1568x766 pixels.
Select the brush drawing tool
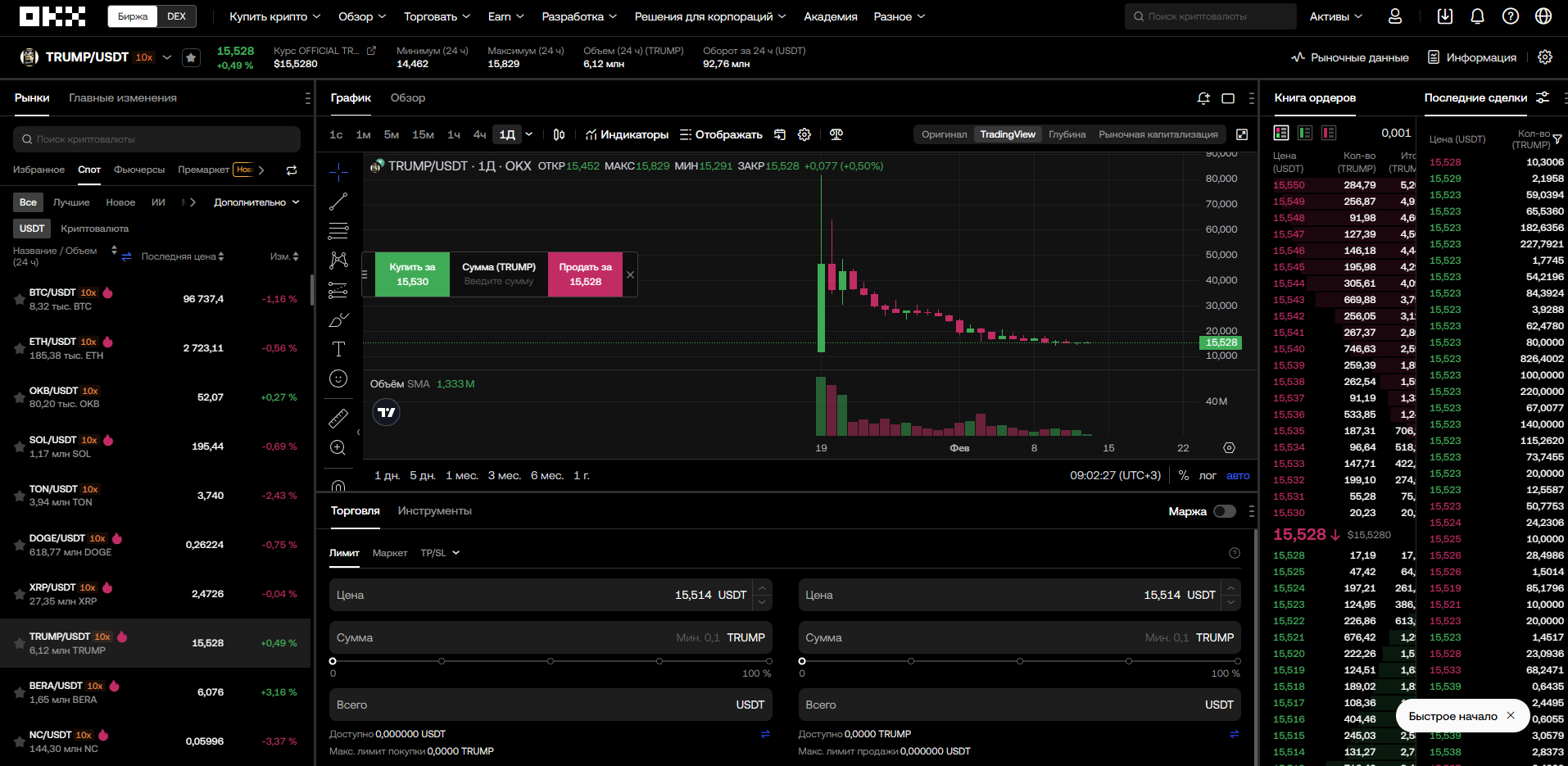[x=338, y=320]
